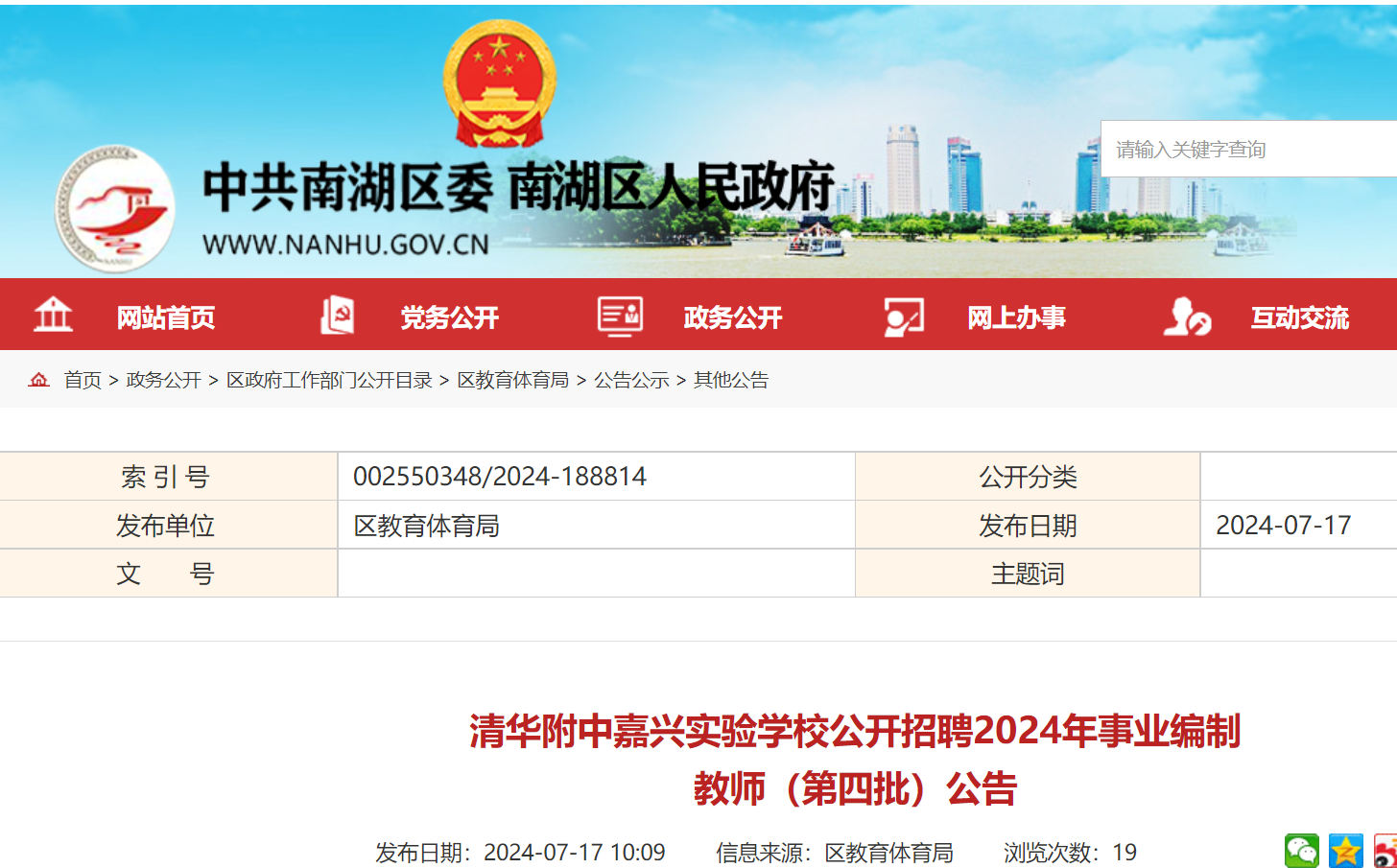Click 信息来源：区教育体育局 text

[835, 853]
